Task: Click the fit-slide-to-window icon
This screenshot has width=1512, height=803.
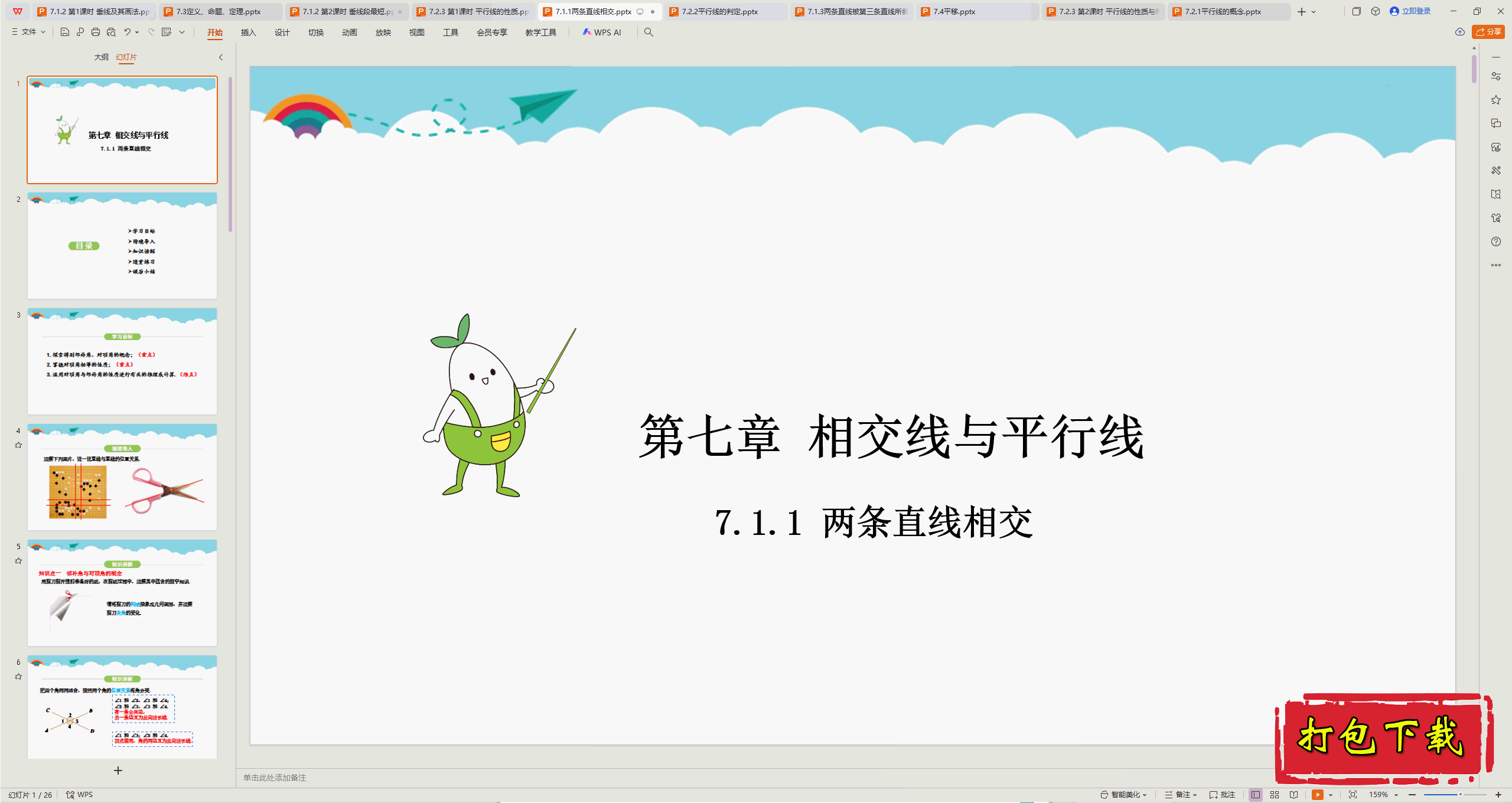Action: click(1353, 795)
